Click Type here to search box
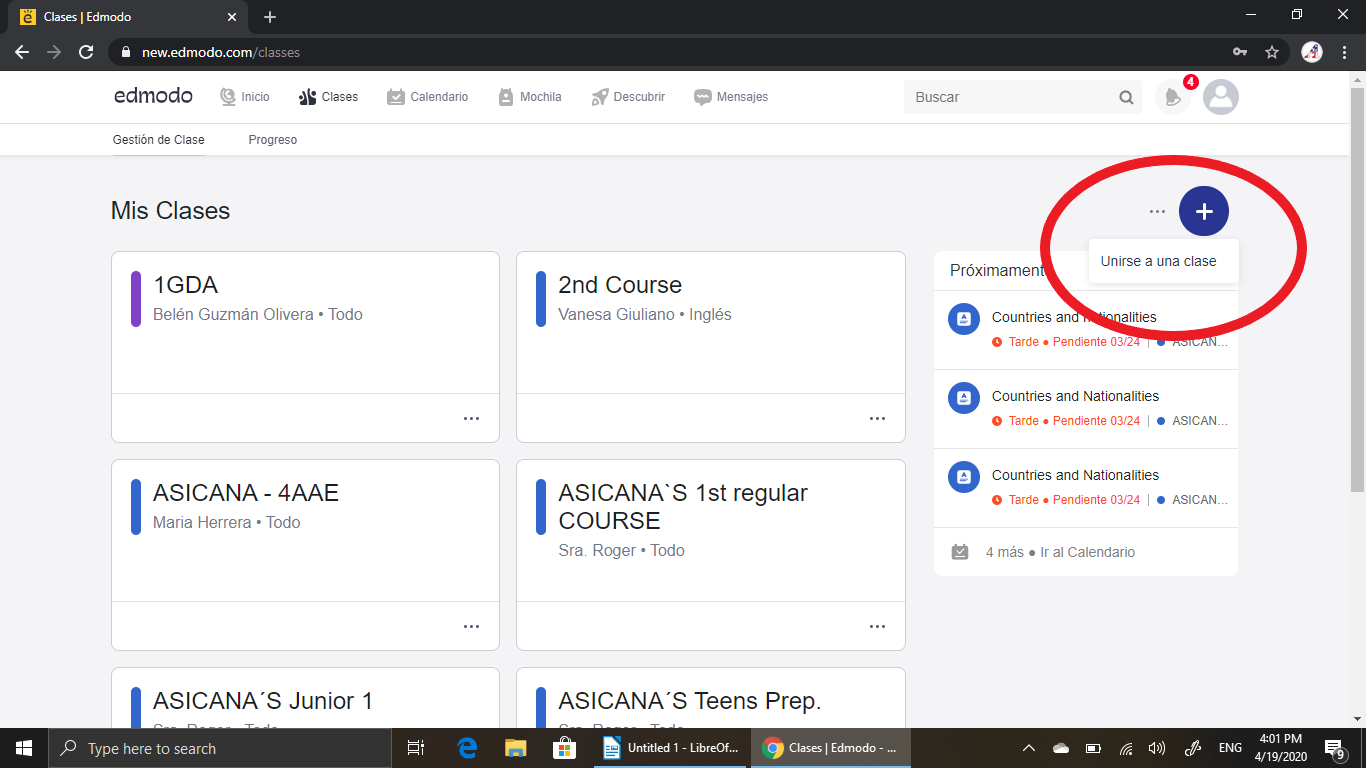 (220, 748)
